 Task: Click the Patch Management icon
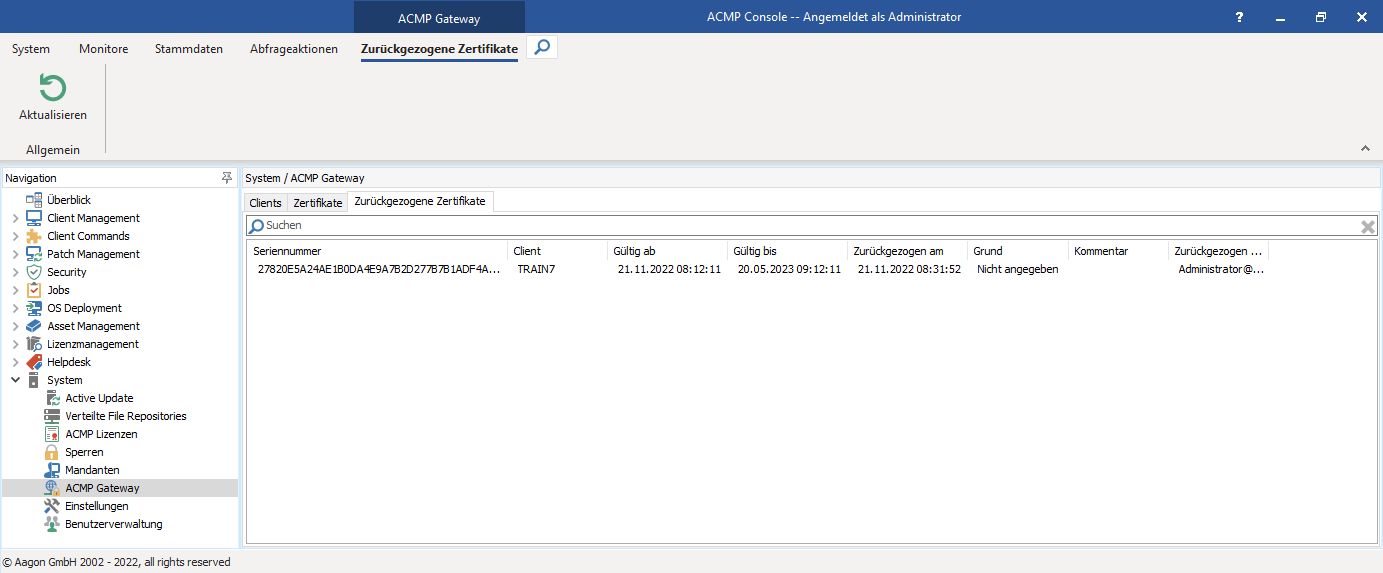[x=34, y=254]
